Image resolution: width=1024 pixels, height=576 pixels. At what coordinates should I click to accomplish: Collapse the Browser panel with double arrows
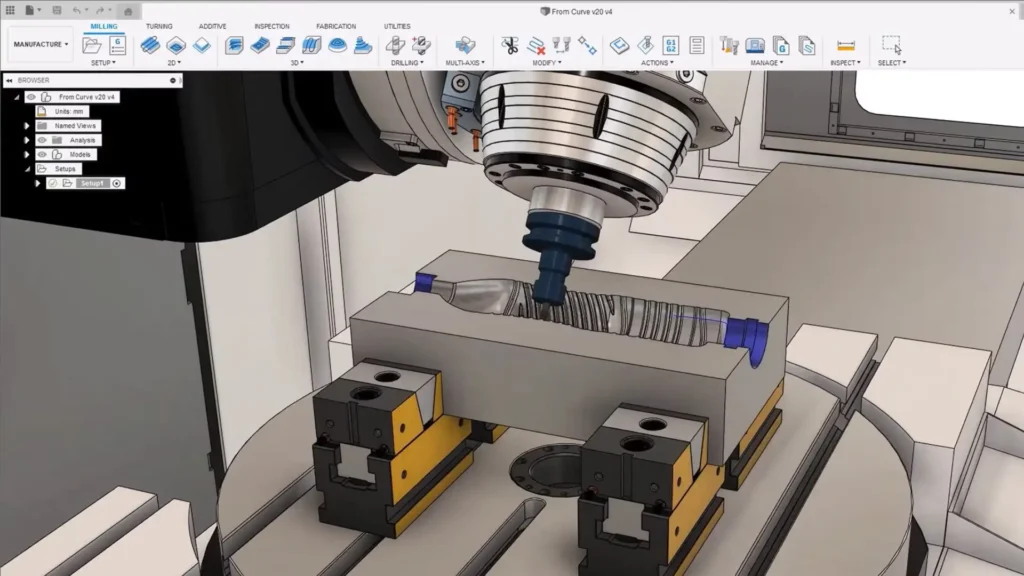coord(9,81)
